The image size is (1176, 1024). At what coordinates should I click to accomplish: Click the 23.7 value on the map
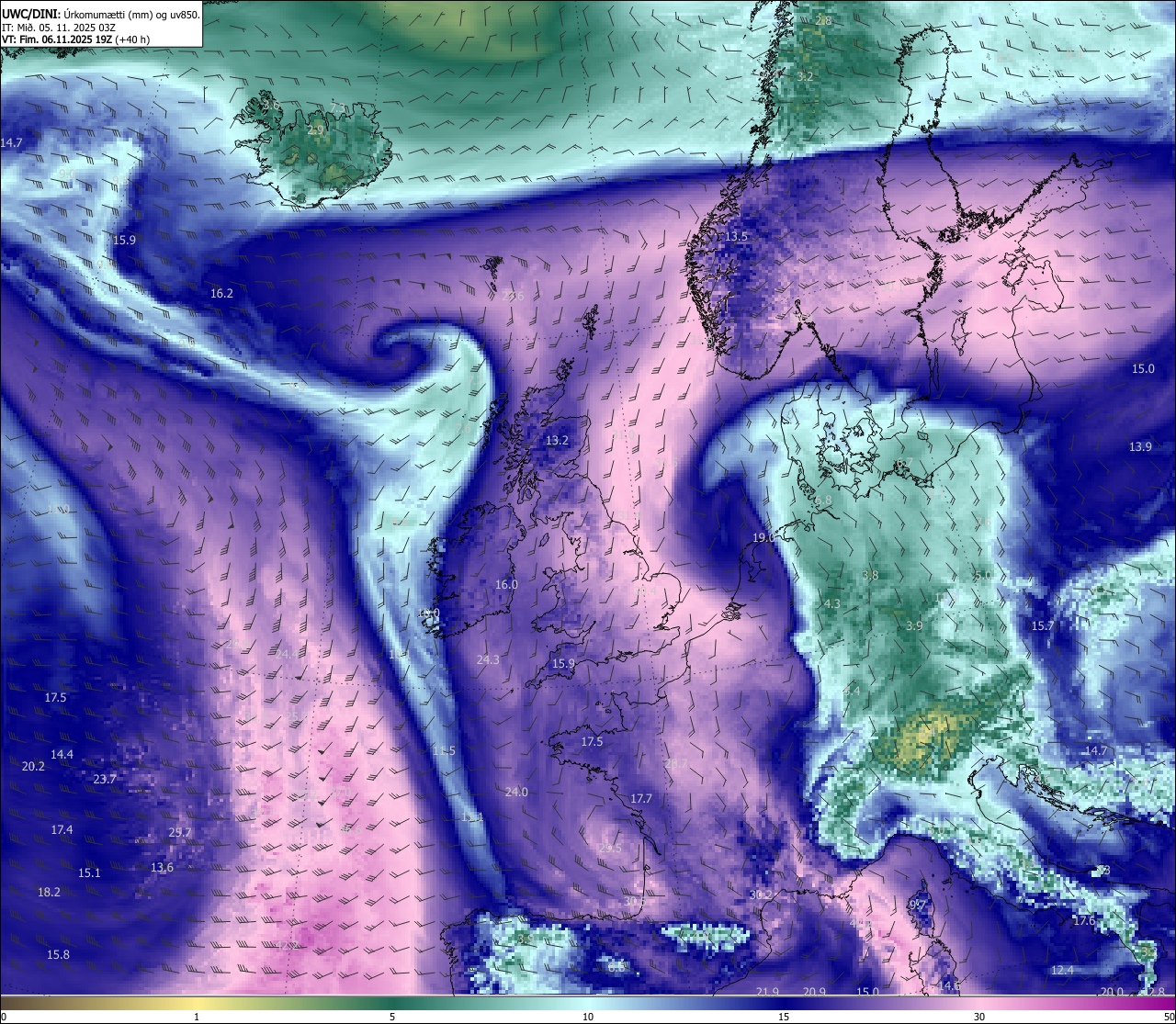coord(105,780)
